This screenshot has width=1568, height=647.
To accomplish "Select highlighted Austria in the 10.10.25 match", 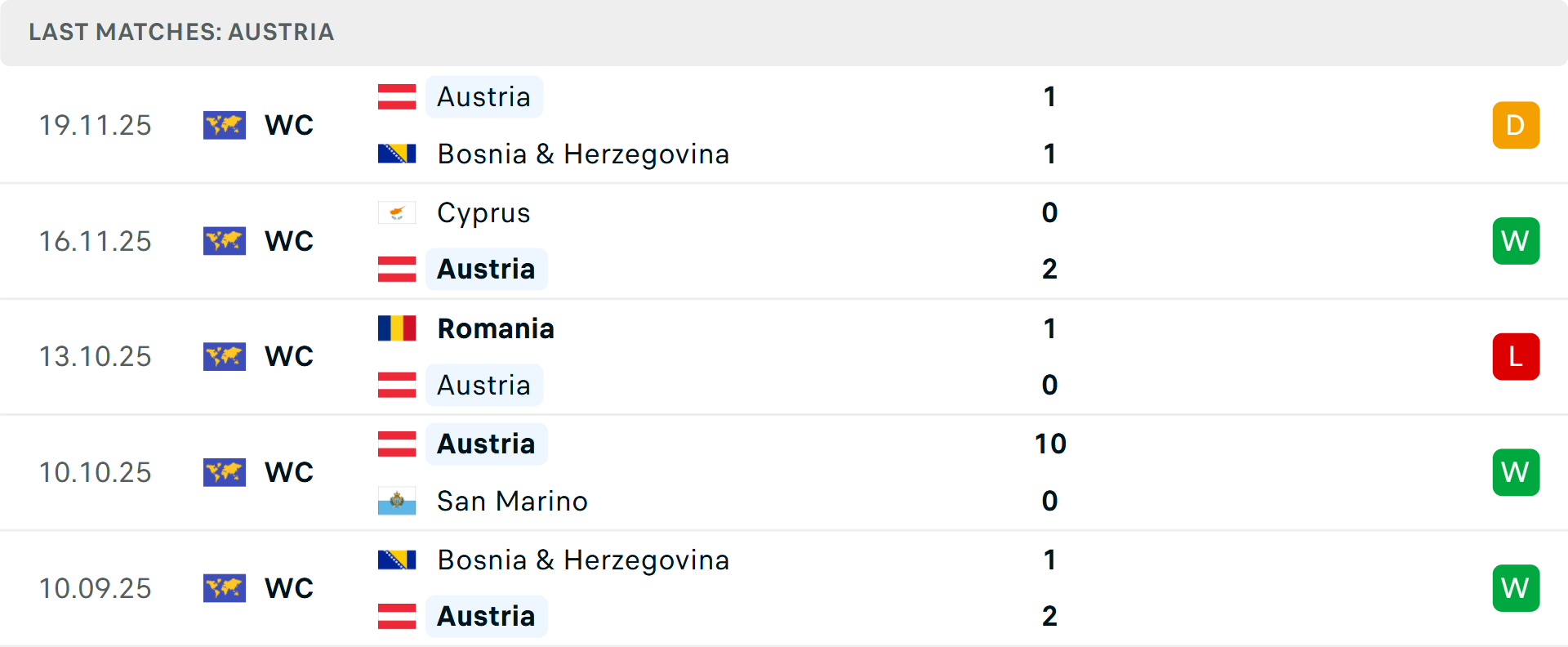I will click(x=486, y=444).
